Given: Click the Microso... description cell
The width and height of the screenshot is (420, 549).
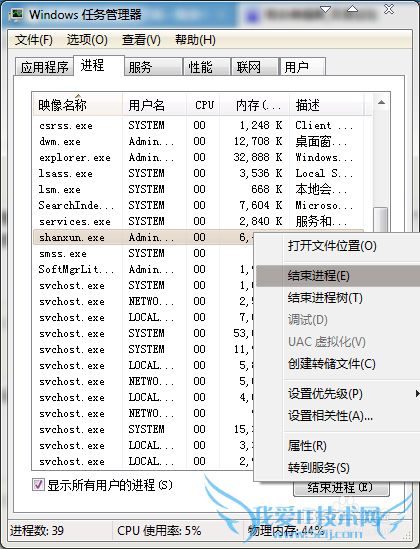Looking at the screenshot, I should click(324, 206).
